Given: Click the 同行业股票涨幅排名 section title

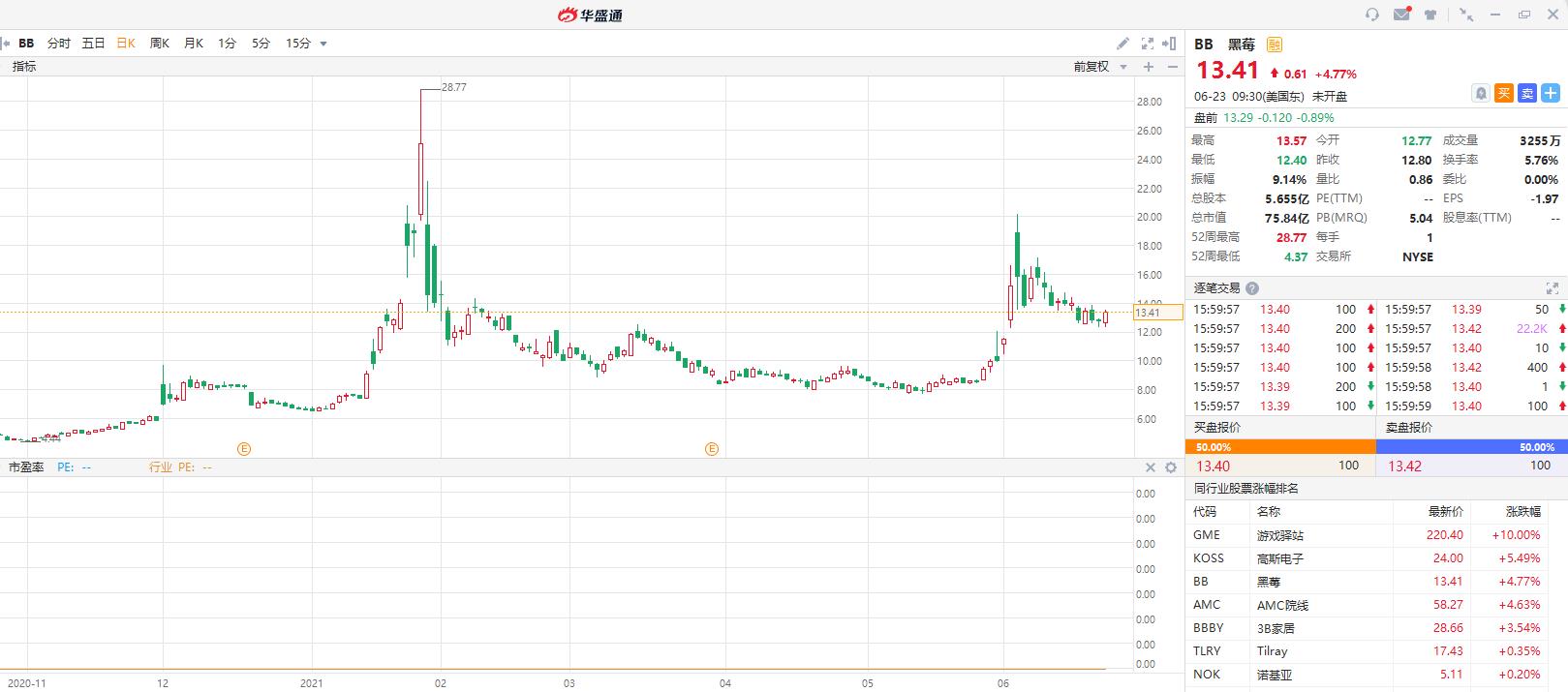Looking at the screenshot, I should [x=1245, y=489].
